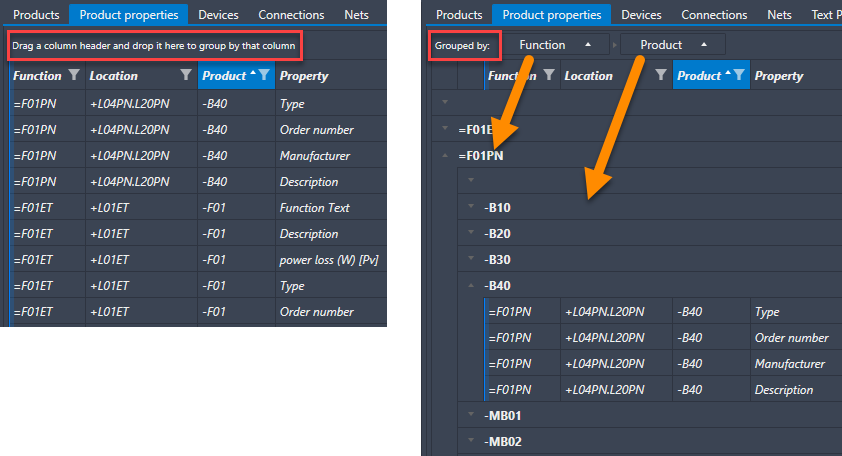This screenshot has width=842, height=456.
Task: Click Function column filter icon in left panel
Action: pyautogui.click(x=74, y=75)
